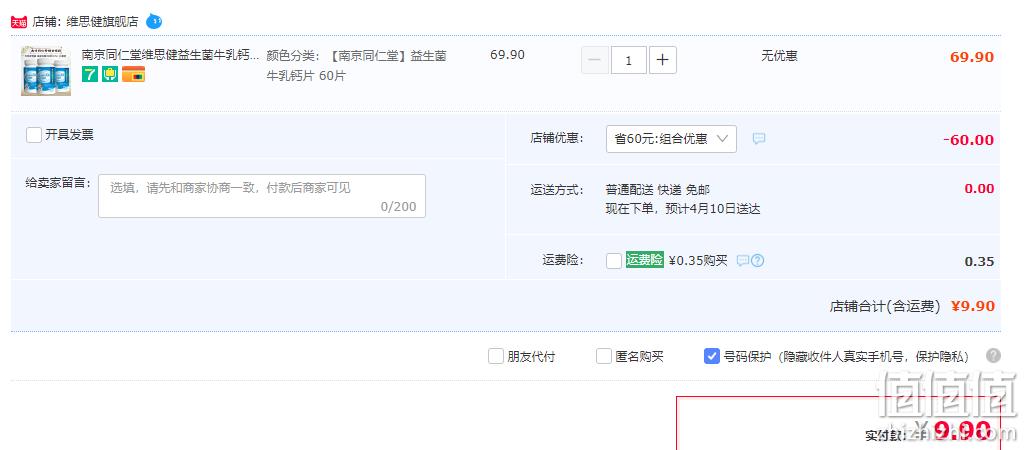The height and width of the screenshot is (450, 1026).
Task: Click the 店铺合计 total ¥9.90
Action: coord(972,306)
